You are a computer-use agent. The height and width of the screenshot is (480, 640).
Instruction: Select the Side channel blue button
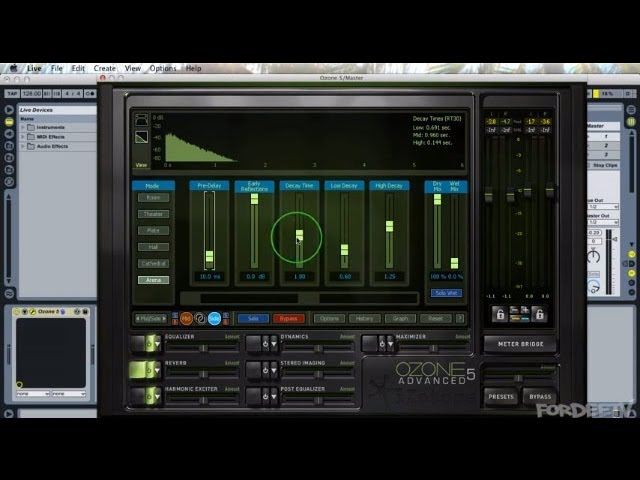[214, 318]
